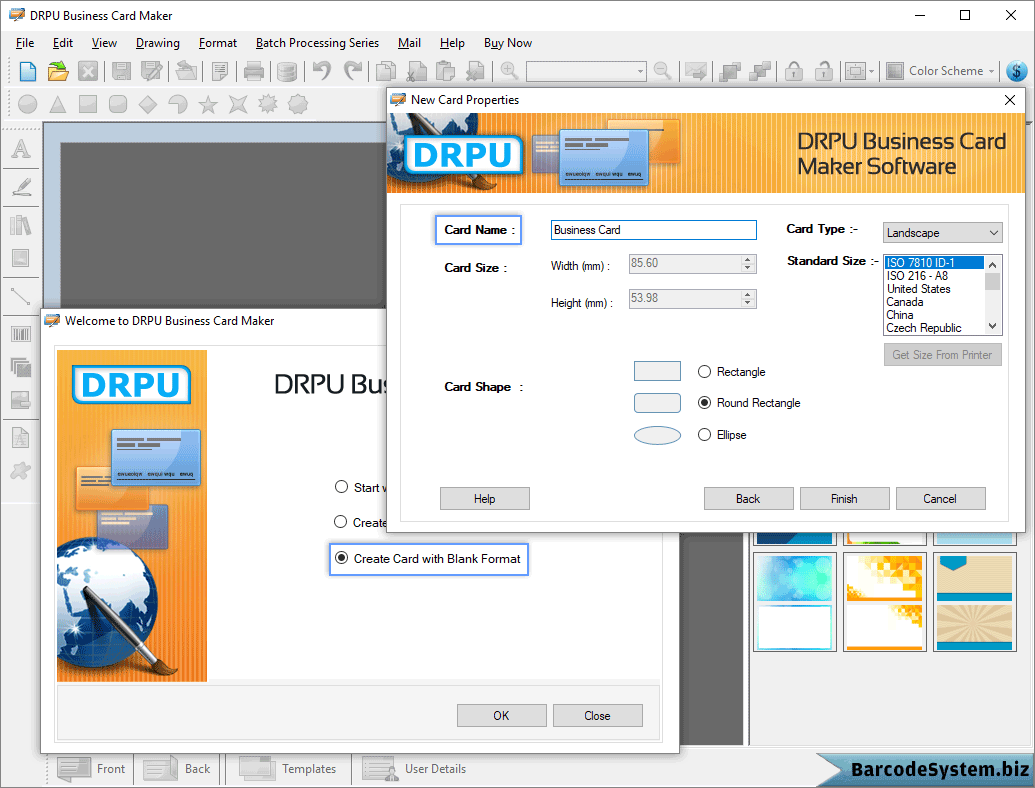Select the library books icon in sidebar
This screenshot has width=1035, height=788.
pos(21,225)
